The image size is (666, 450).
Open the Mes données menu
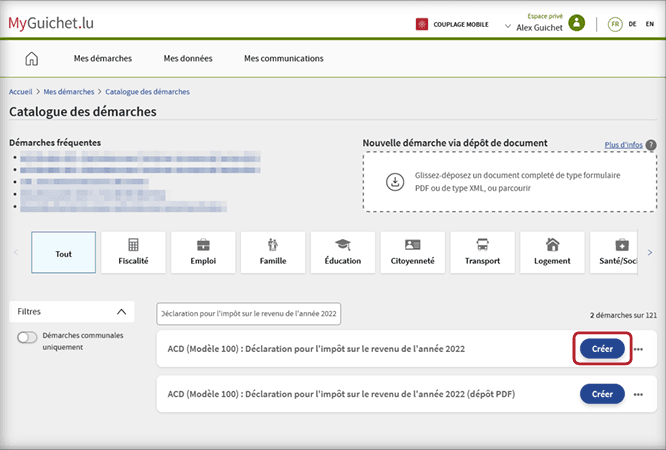187,58
